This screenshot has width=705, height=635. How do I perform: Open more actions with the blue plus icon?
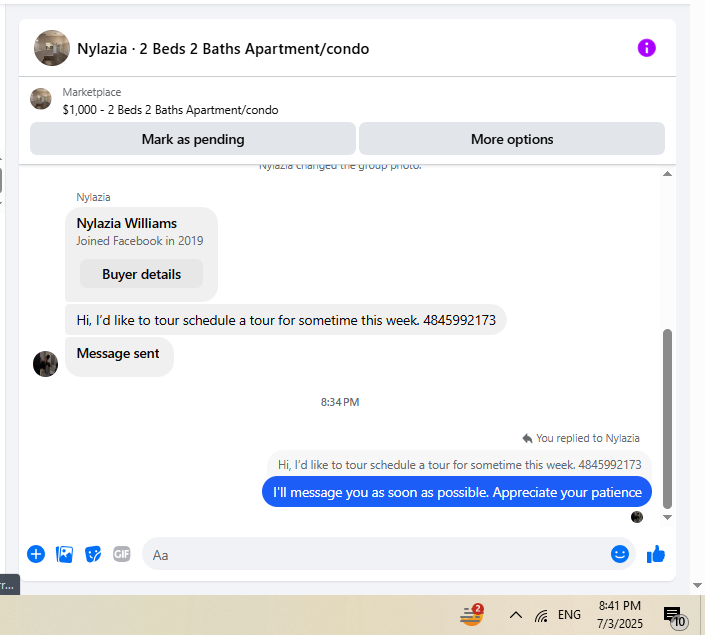(x=36, y=554)
